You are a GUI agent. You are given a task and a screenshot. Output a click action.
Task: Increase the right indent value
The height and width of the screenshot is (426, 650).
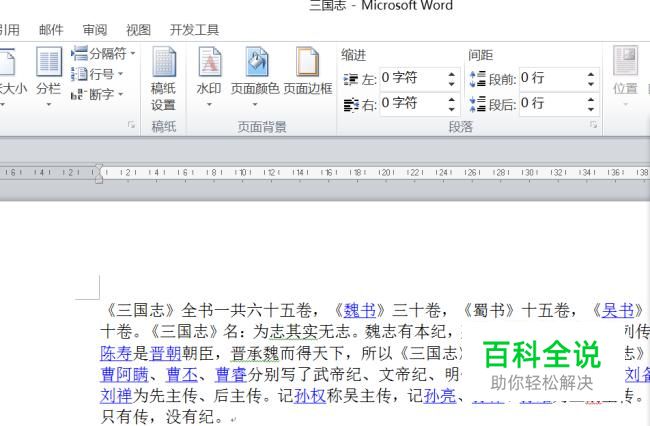(x=452, y=99)
